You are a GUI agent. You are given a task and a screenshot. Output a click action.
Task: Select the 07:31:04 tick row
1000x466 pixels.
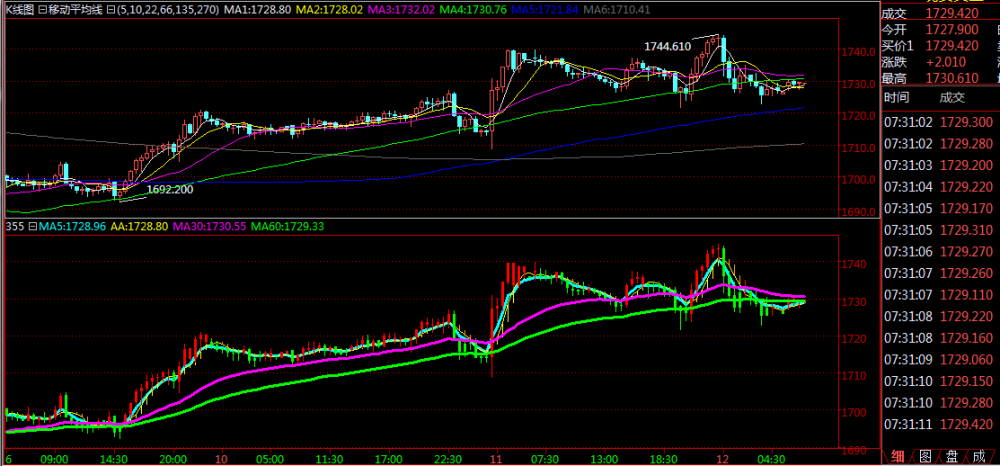[x=940, y=187]
